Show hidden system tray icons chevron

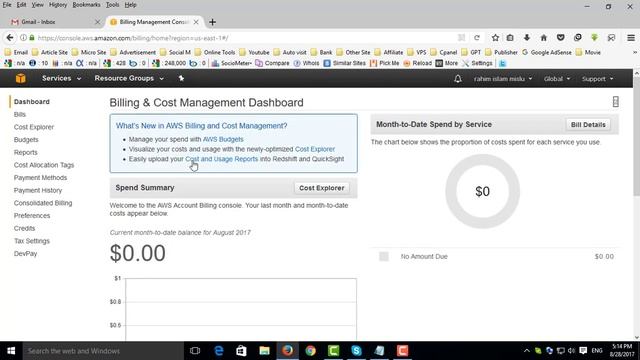[x=527, y=351]
